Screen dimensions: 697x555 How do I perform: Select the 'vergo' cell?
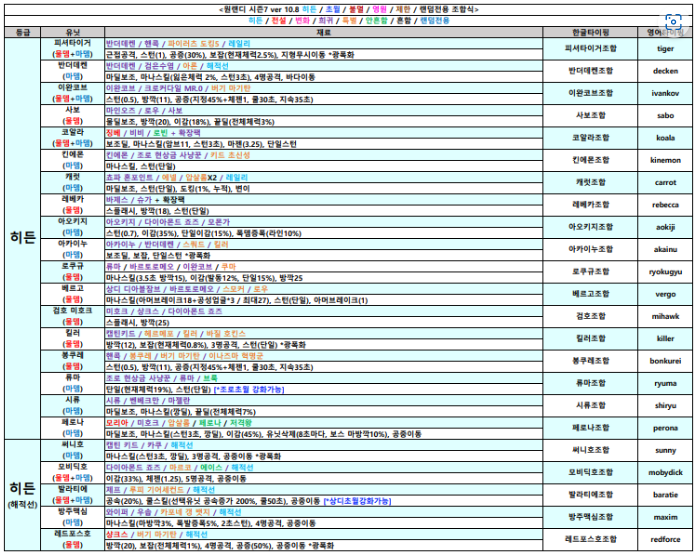click(x=665, y=294)
